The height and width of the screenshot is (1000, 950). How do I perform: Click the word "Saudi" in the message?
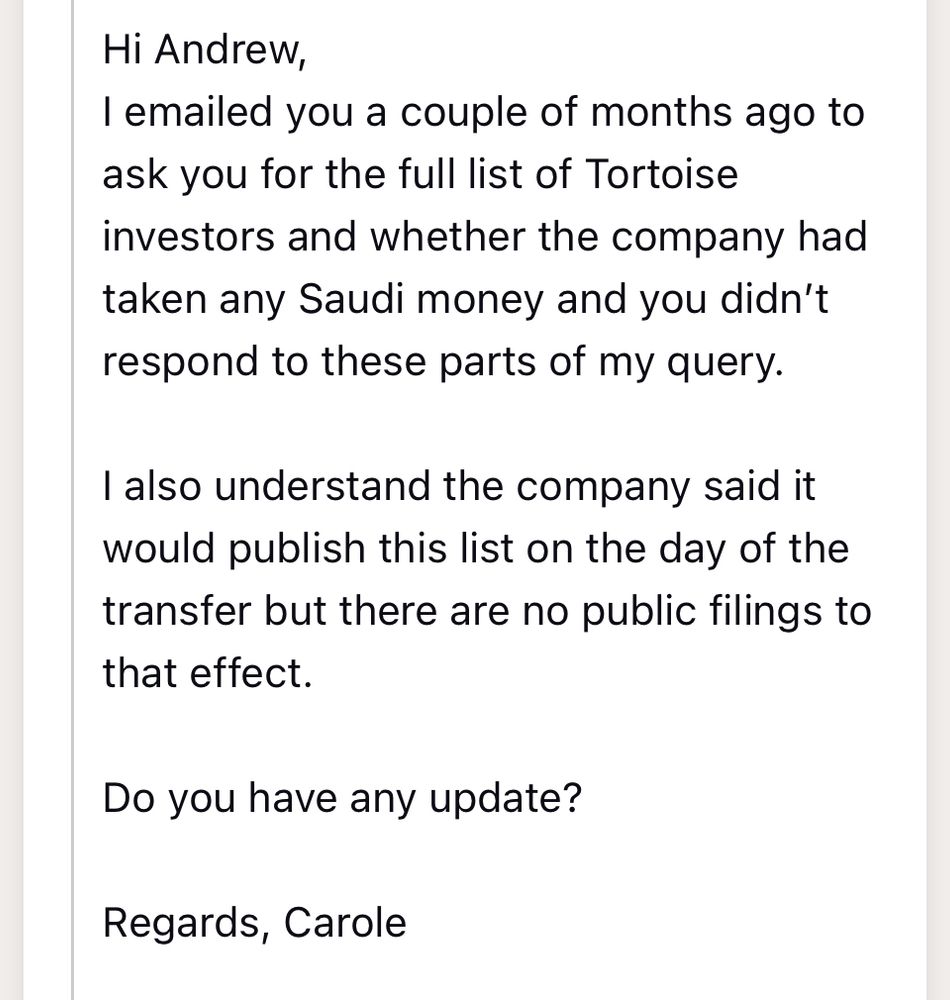click(351, 299)
